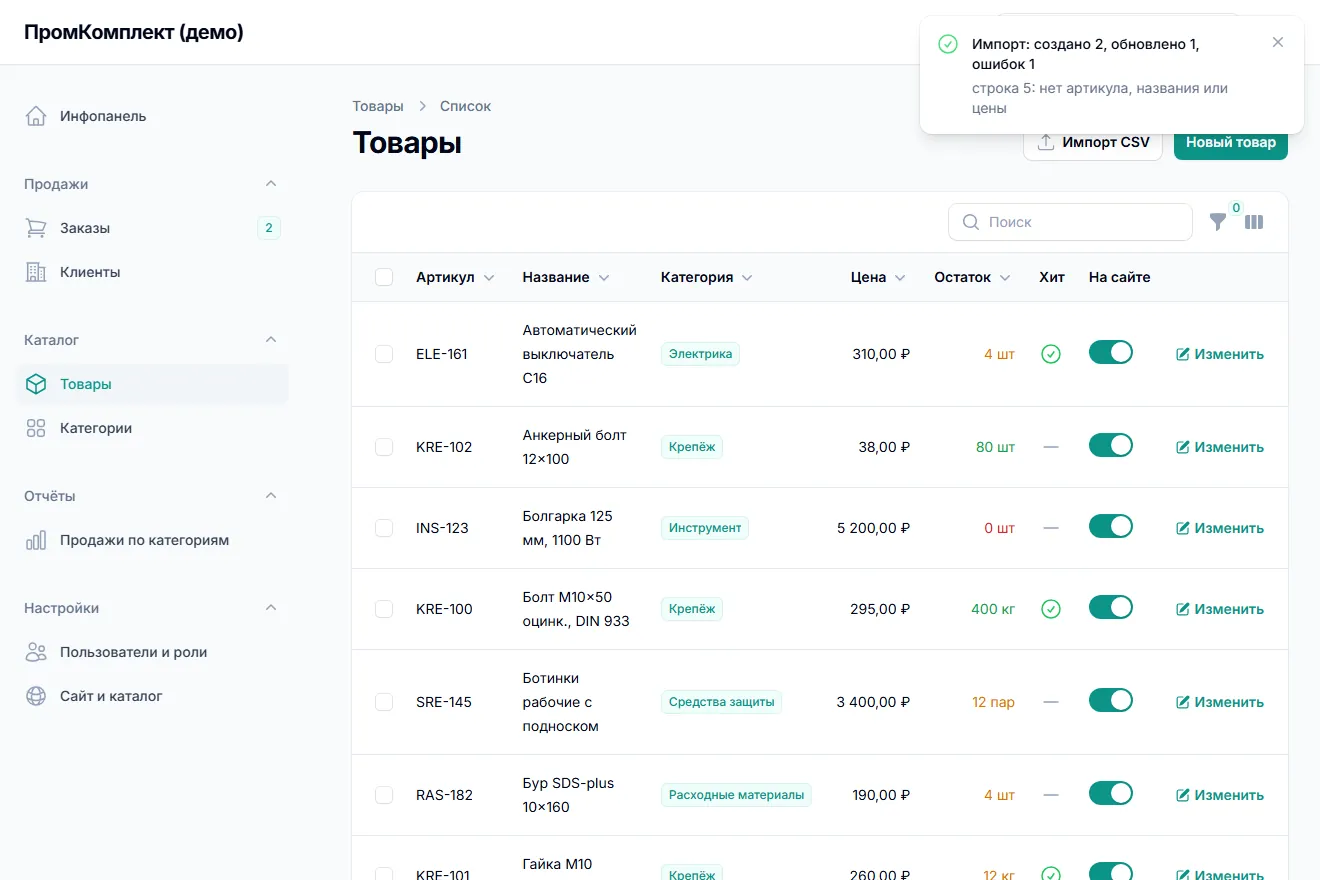
Task: Click the bar chart icon for Продажи по категориям
Action: pyautogui.click(x=36, y=540)
